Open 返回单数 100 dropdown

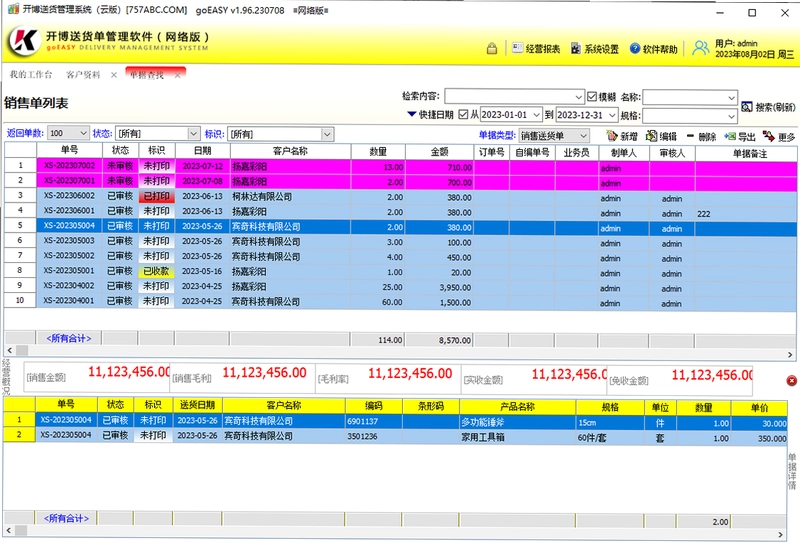coord(83,133)
